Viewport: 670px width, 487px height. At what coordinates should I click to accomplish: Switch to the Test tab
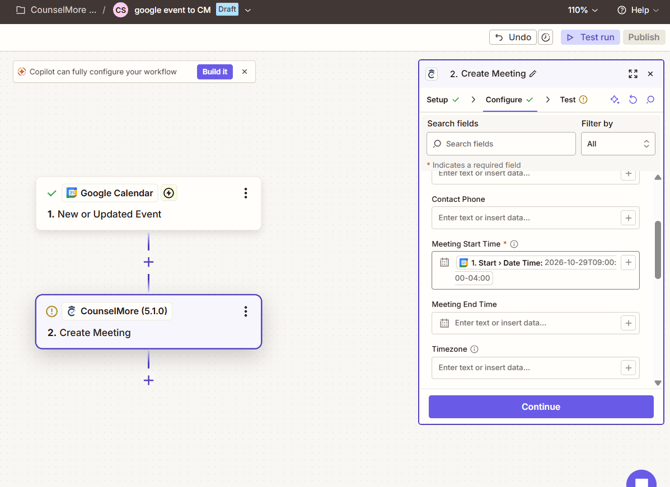point(573,100)
